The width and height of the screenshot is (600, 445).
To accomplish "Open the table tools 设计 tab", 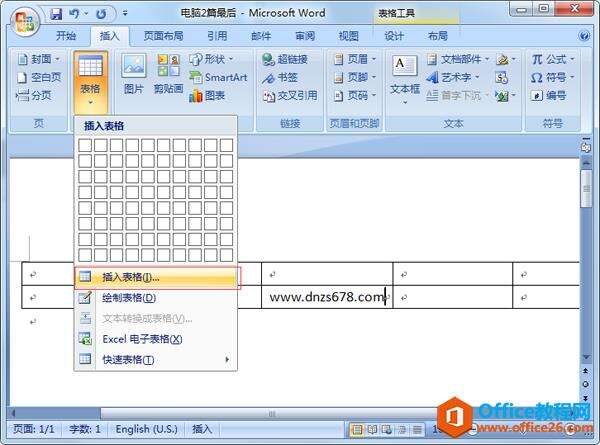I will point(394,36).
